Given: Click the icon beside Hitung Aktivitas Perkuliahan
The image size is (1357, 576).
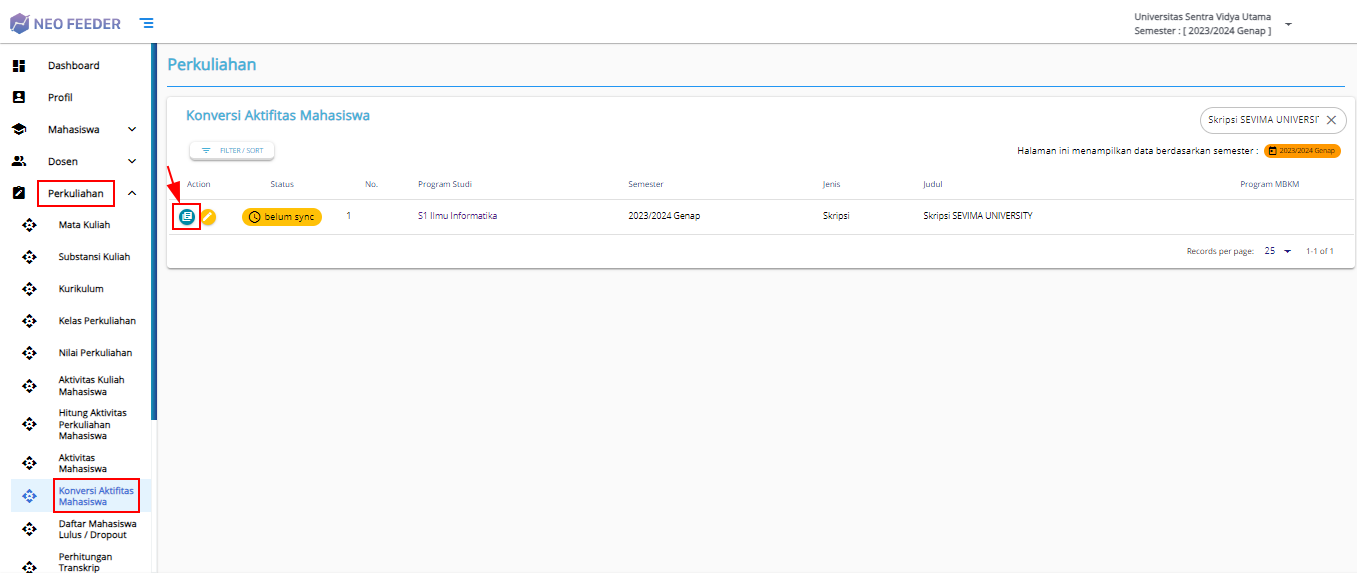Looking at the screenshot, I should tap(29, 424).
